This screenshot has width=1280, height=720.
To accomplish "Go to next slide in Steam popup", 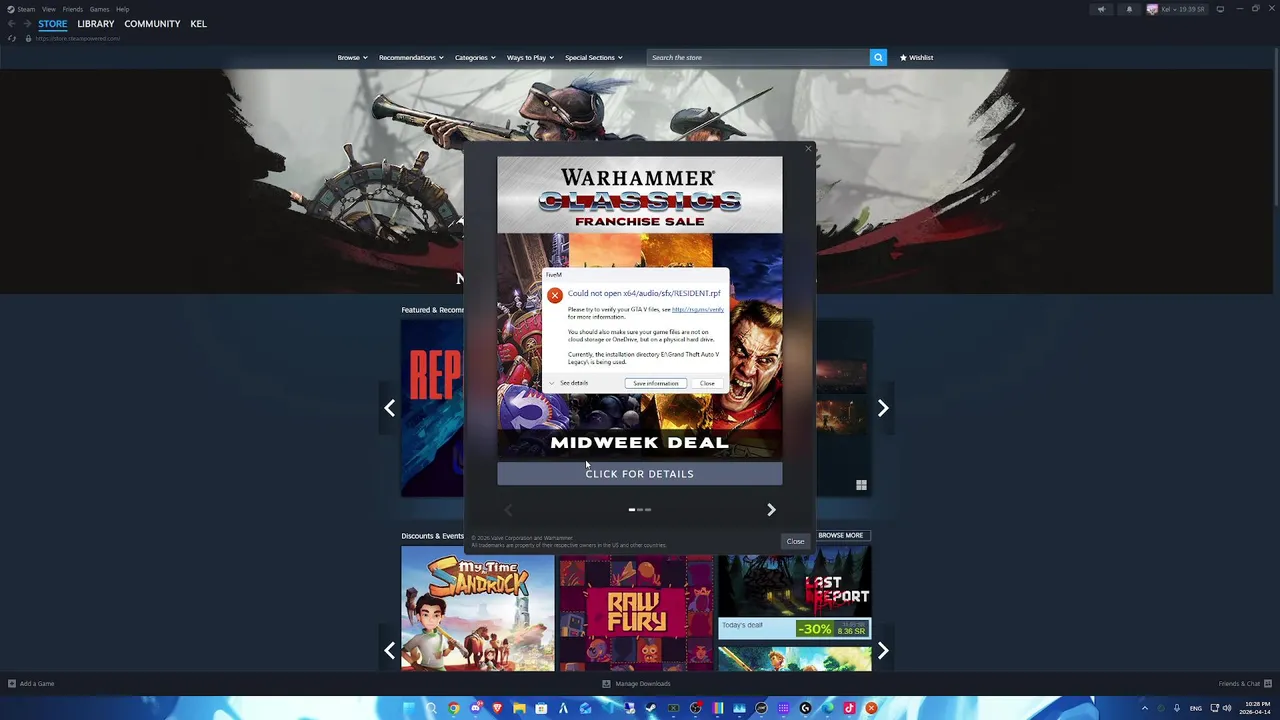I will click(x=771, y=510).
